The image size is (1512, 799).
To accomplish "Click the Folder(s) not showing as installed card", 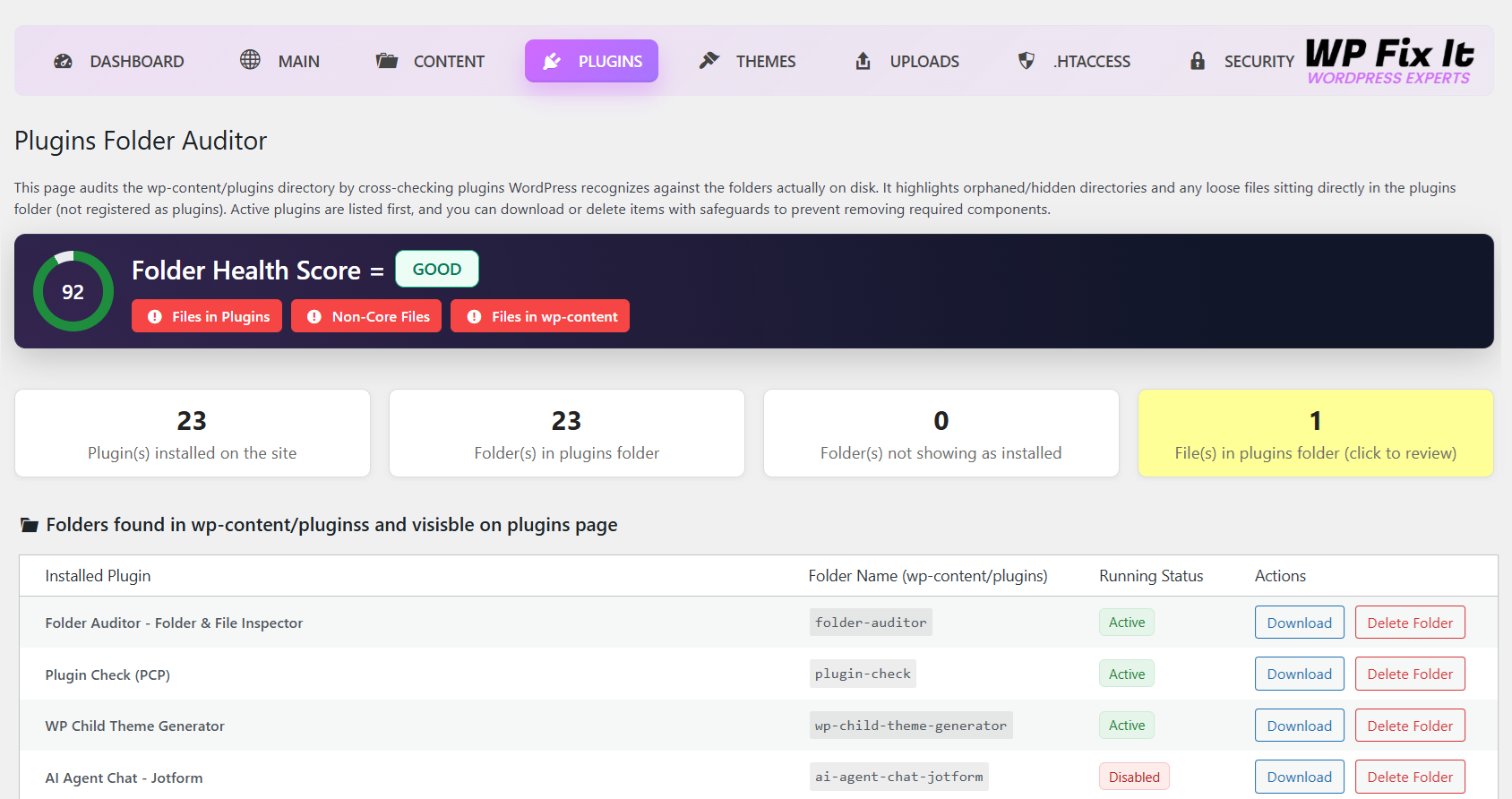I will point(941,433).
